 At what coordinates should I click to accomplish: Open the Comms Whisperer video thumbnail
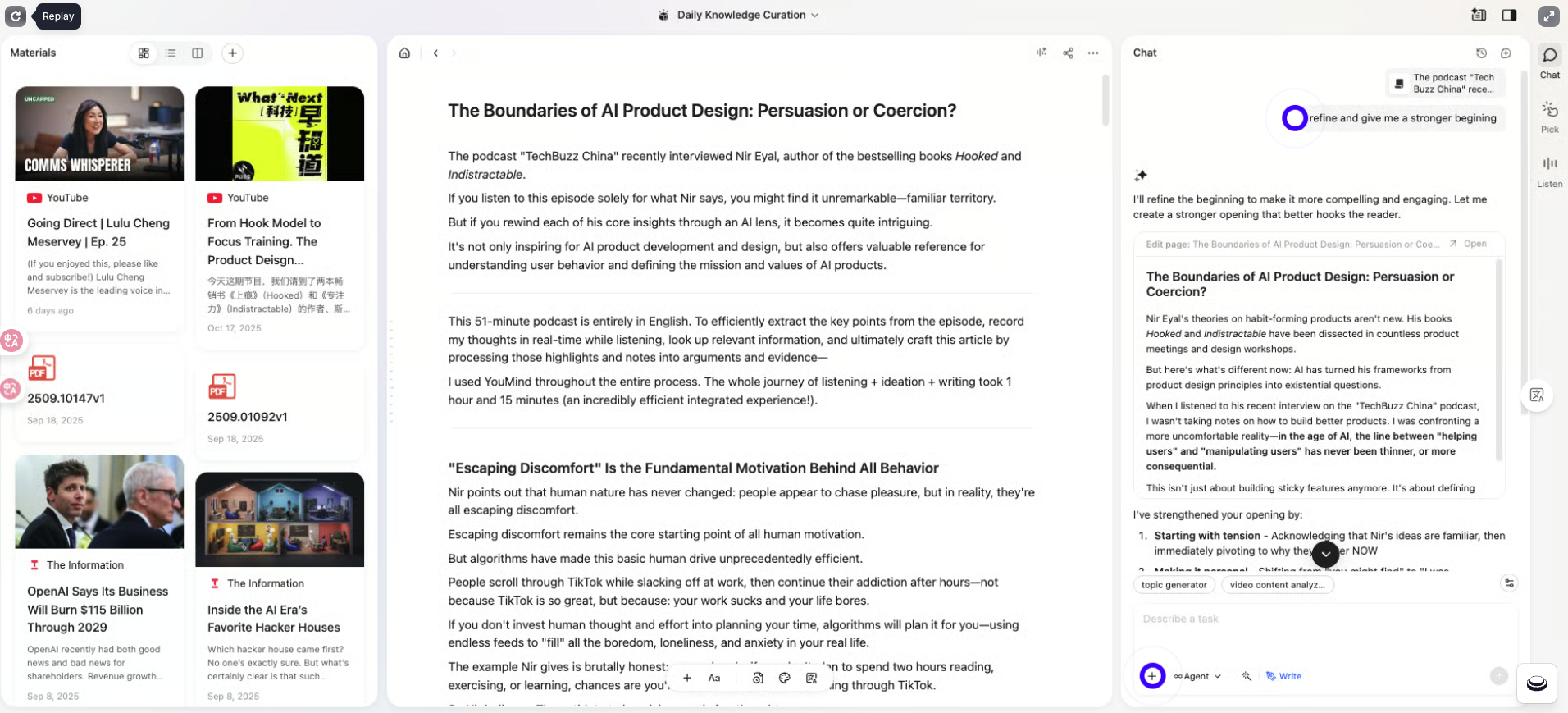pyautogui.click(x=99, y=134)
